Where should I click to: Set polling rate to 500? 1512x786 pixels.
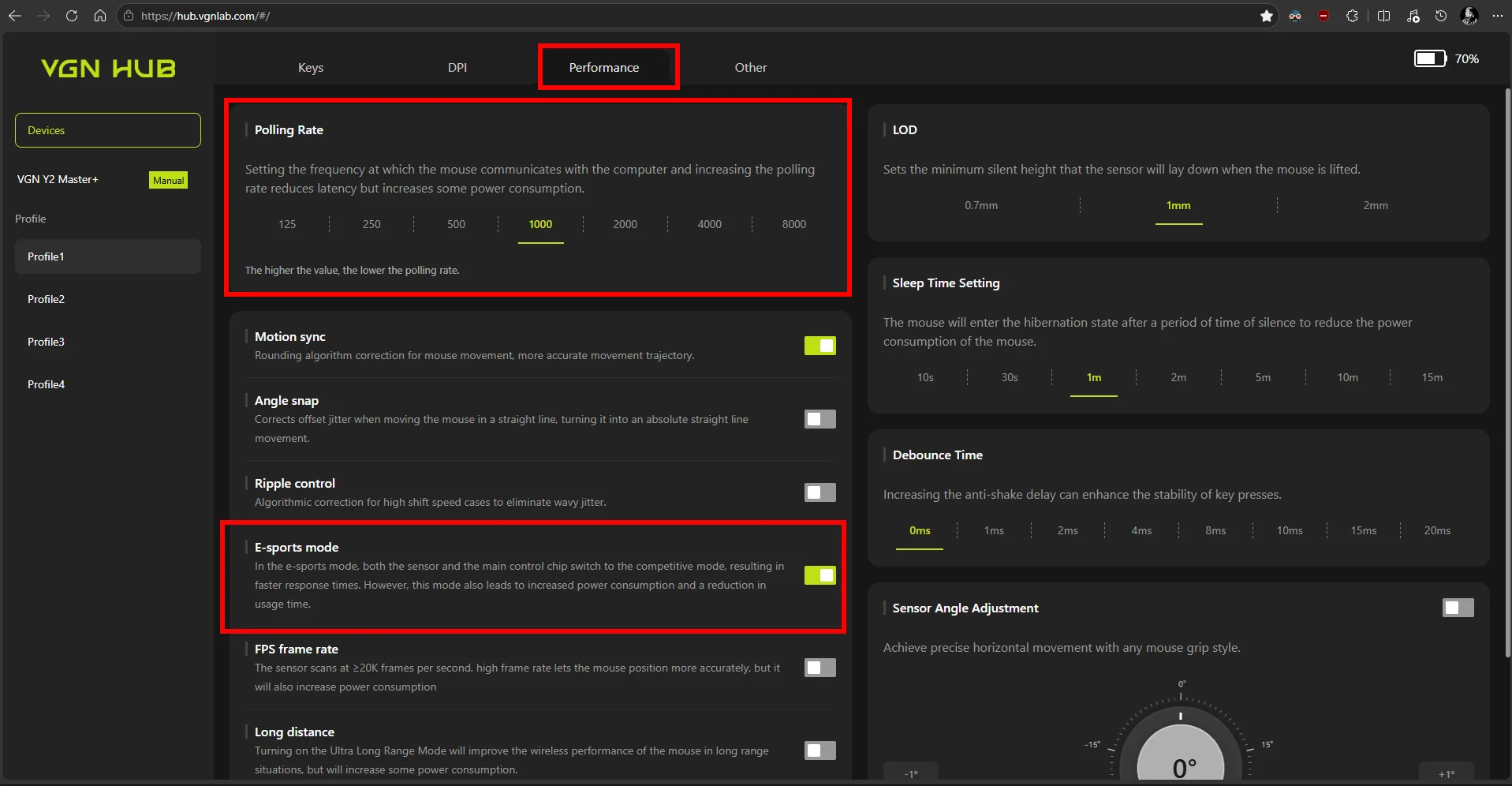coord(456,224)
